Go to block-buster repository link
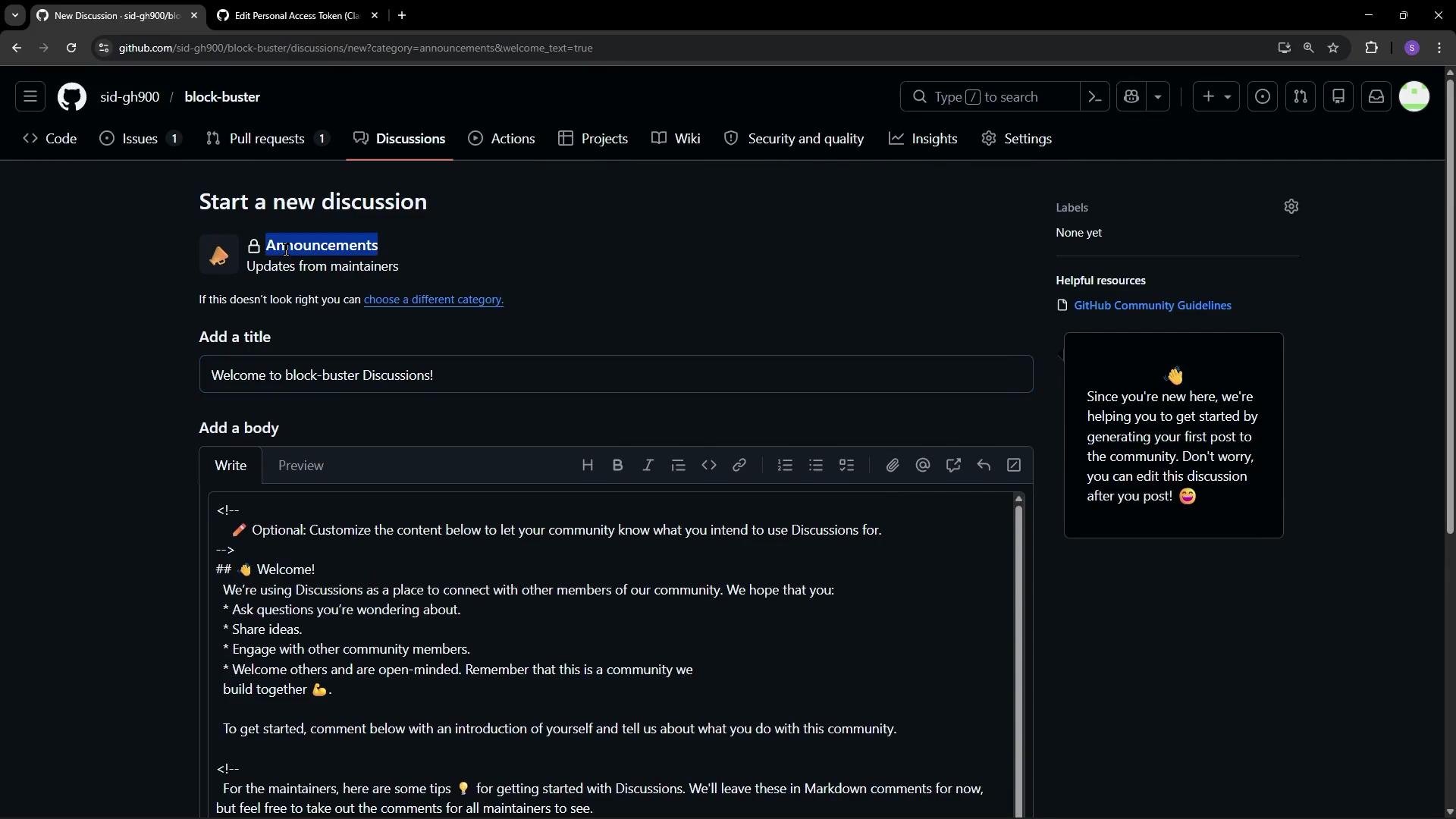The image size is (1456, 819). pyautogui.click(x=222, y=97)
